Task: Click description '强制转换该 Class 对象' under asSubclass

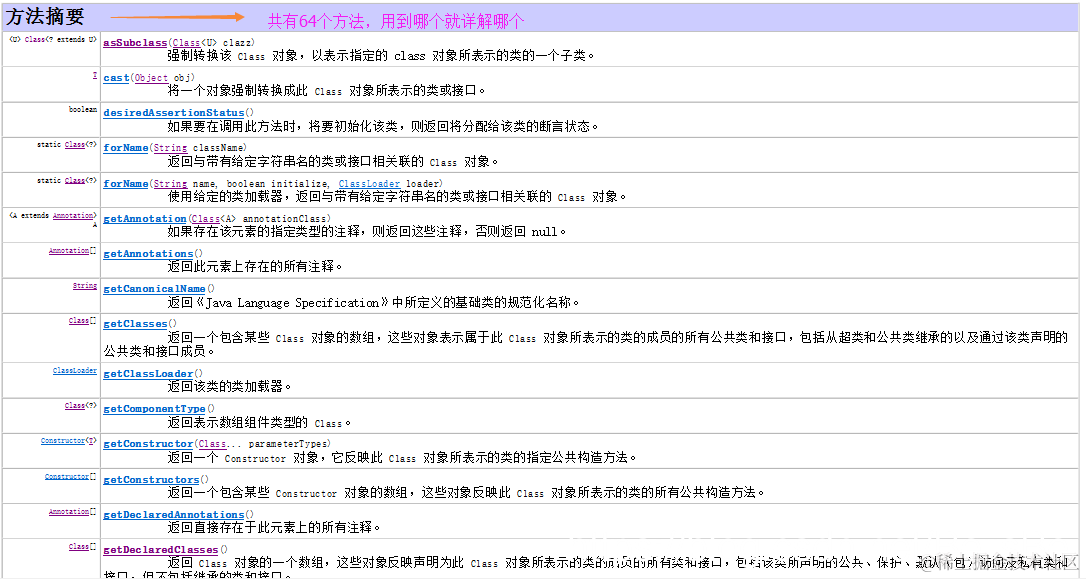Action: click(381, 56)
